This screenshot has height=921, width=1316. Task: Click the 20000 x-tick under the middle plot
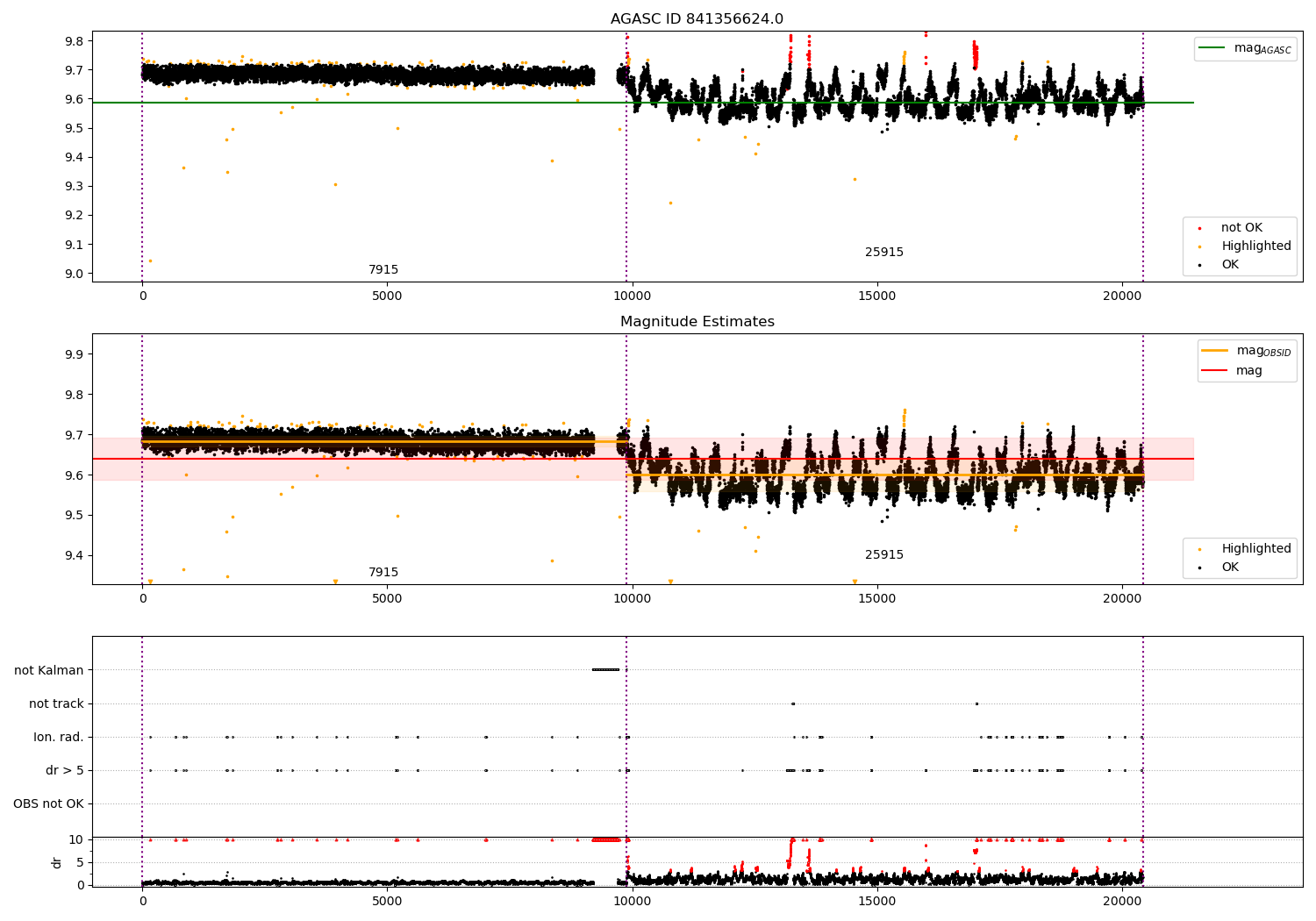pos(1122,599)
